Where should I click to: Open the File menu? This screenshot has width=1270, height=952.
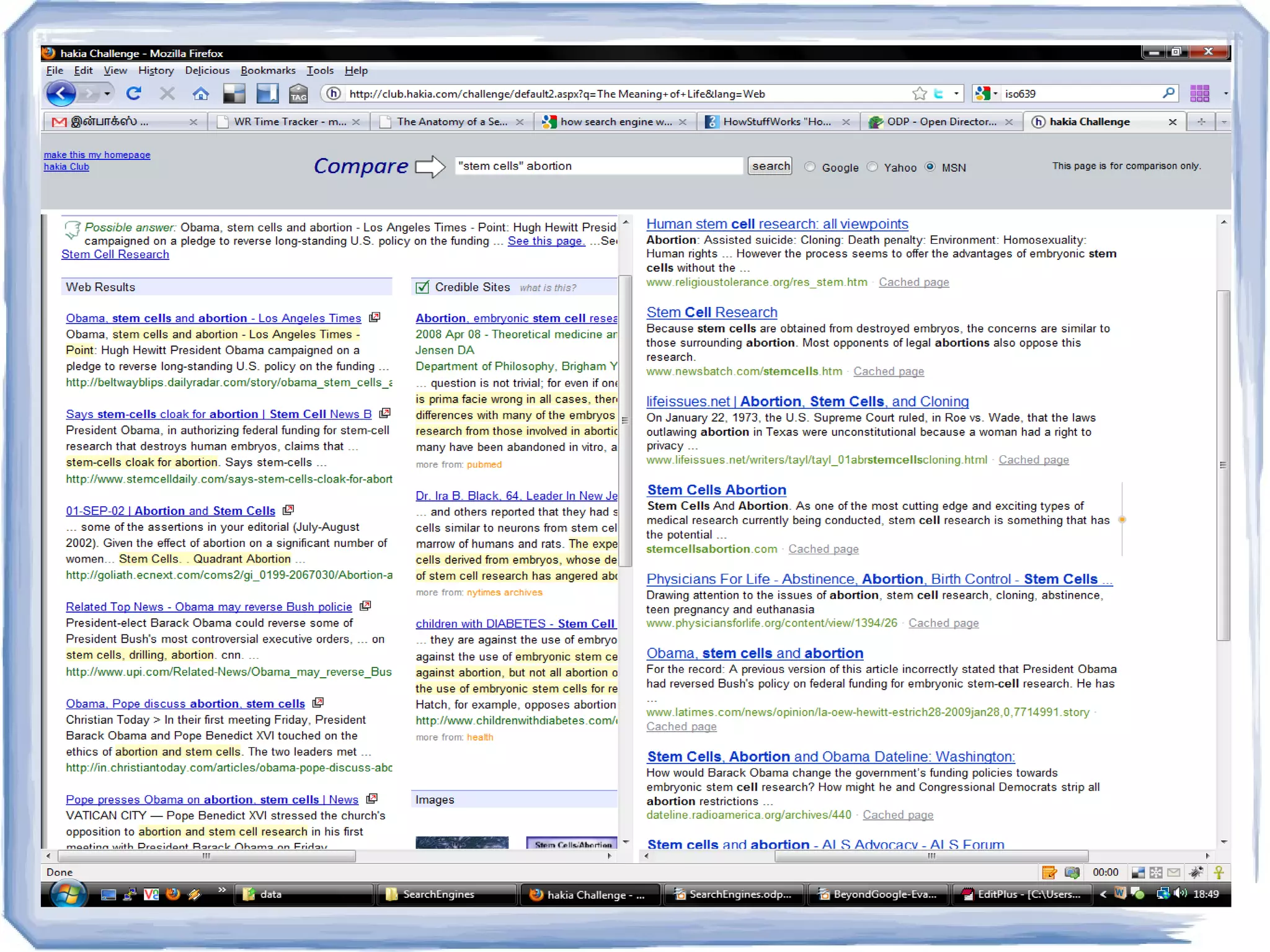pyautogui.click(x=55, y=70)
